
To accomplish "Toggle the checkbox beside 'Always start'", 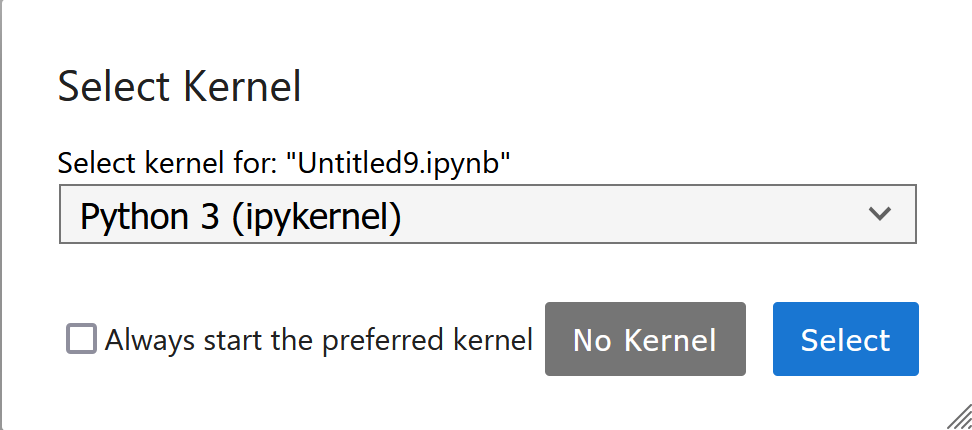I will pos(81,340).
